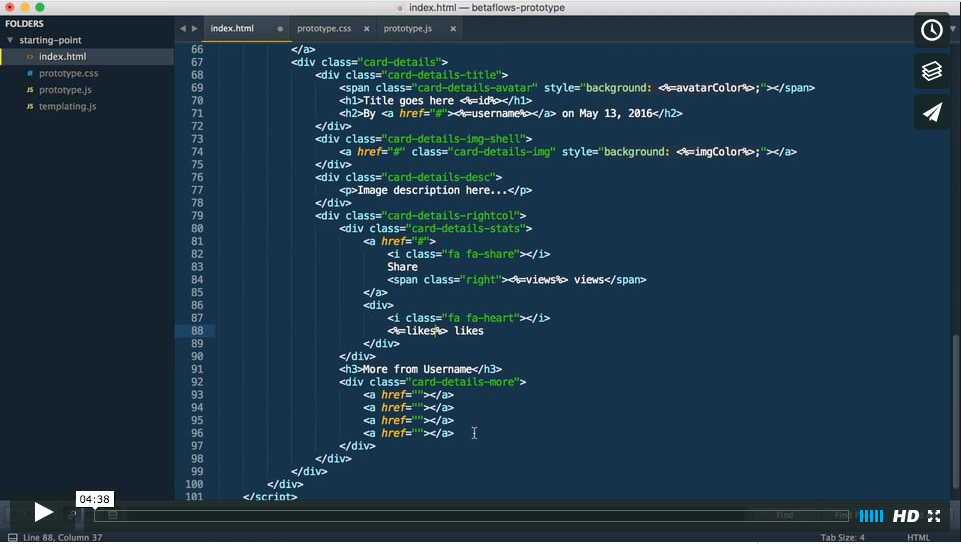
Task: Click the JS icon beside prototype.js
Action: point(29,89)
